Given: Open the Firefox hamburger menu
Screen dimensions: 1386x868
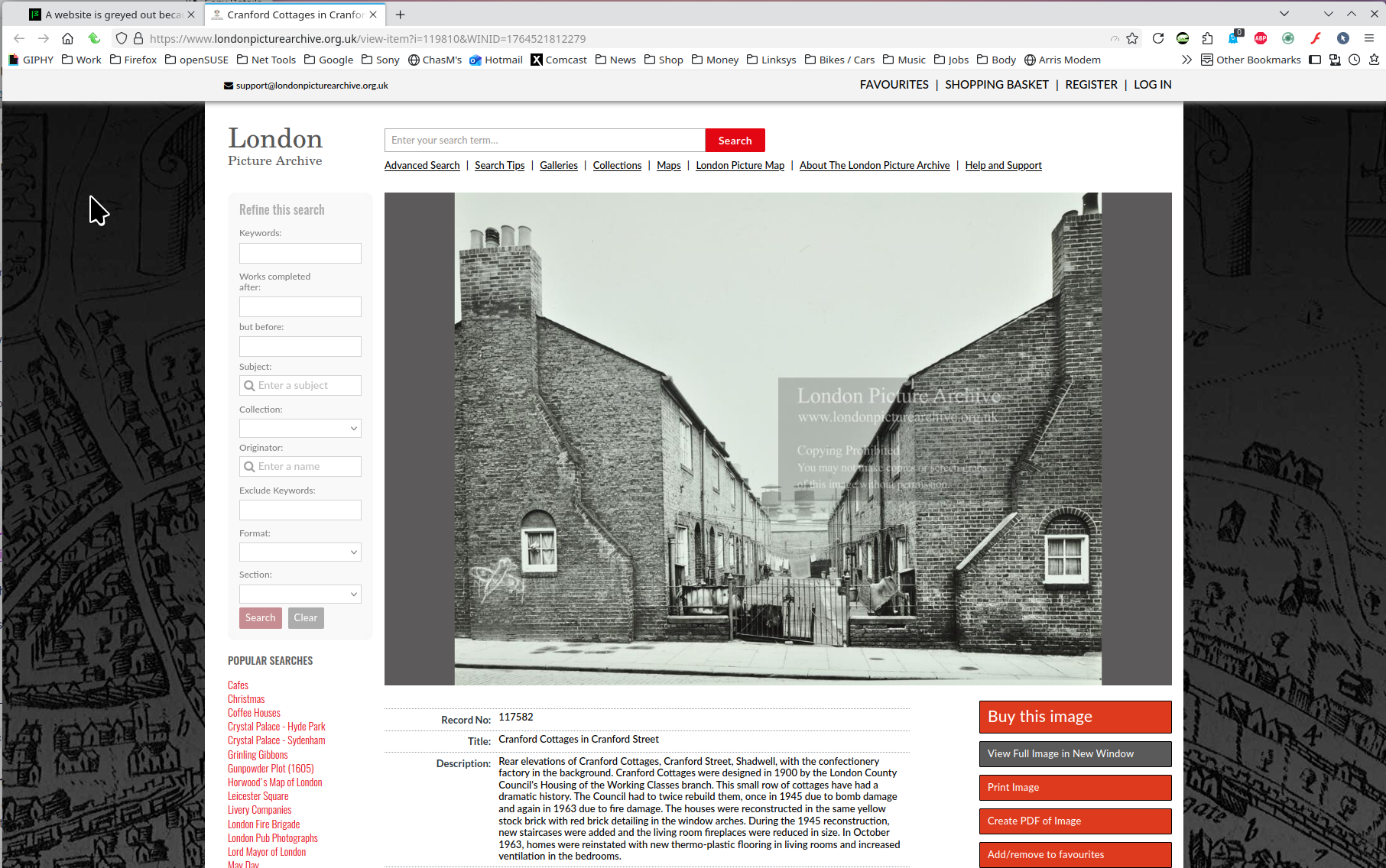Looking at the screenshot, I should coord(1369,38).
